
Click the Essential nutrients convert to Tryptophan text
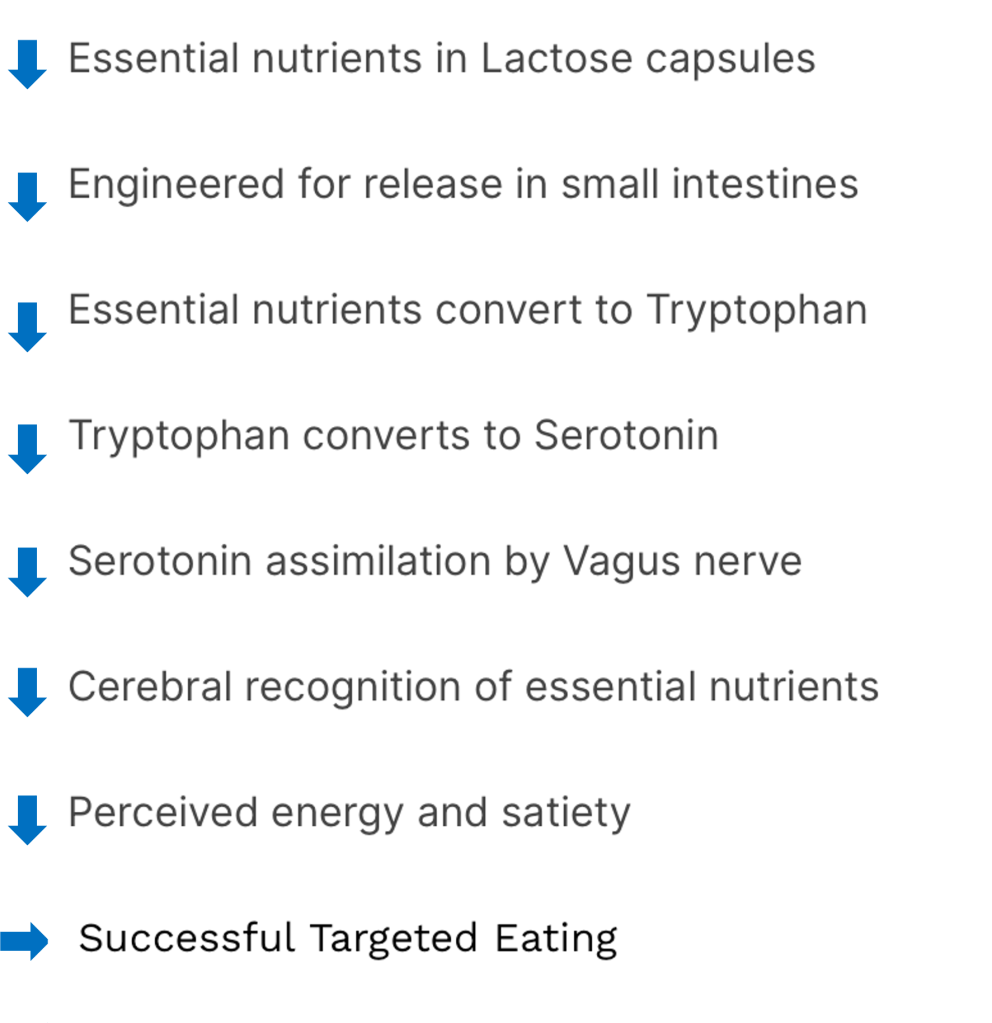467,310
